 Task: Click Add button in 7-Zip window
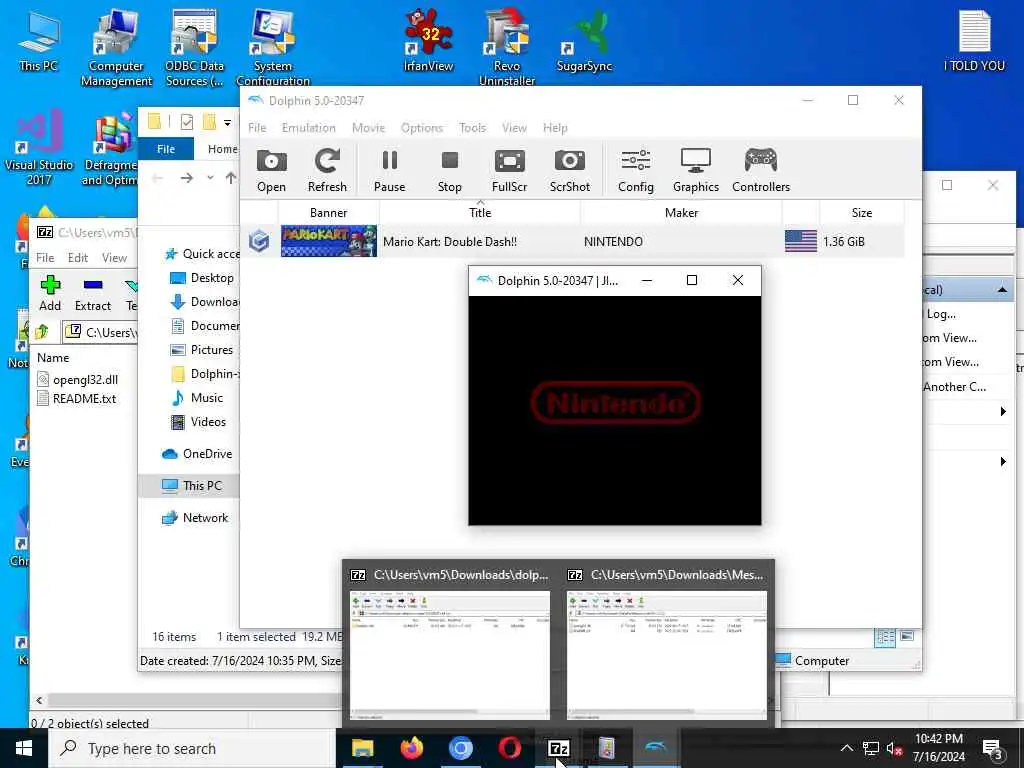(x=50, y=293)
